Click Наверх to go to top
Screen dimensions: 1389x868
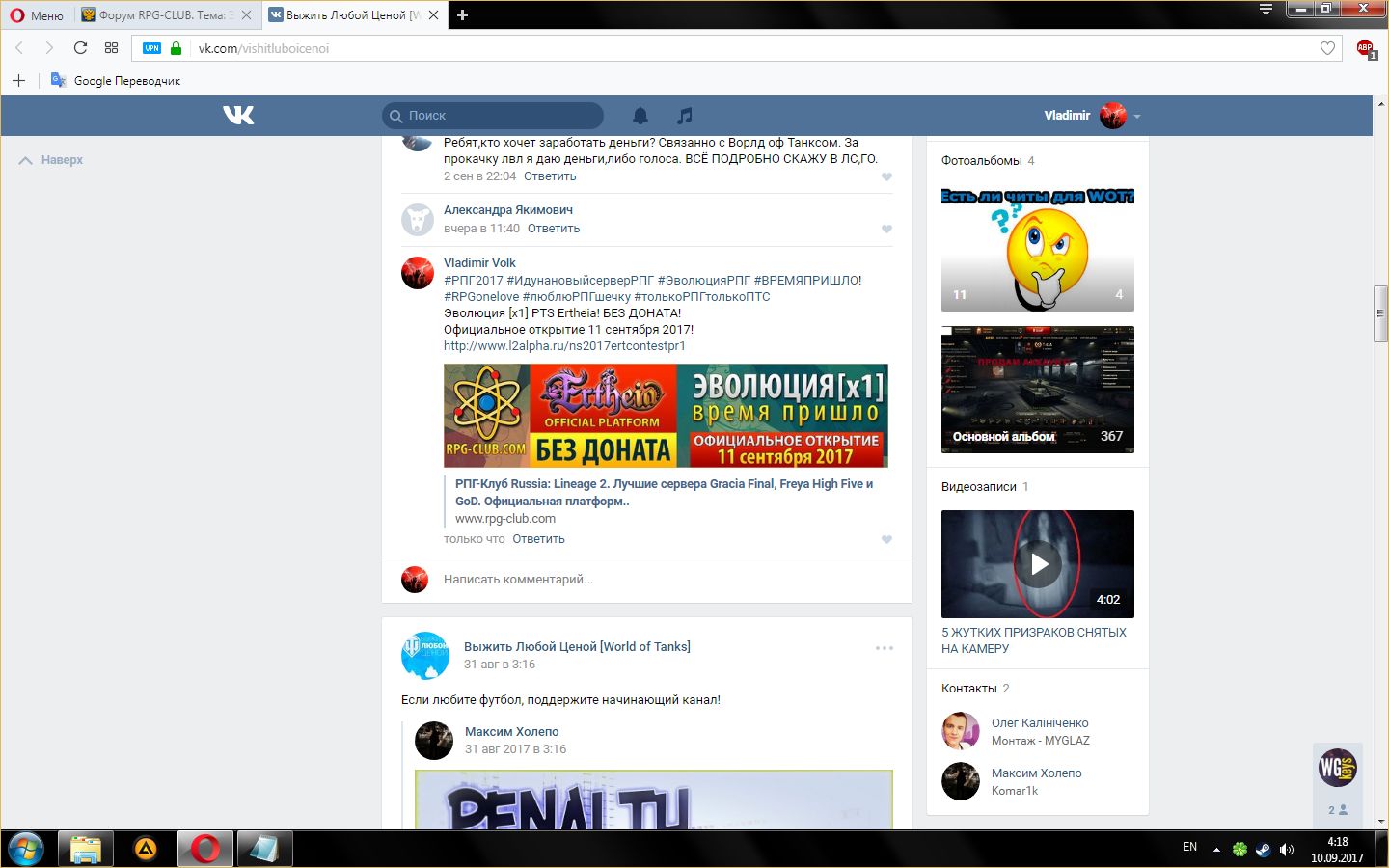51,160
